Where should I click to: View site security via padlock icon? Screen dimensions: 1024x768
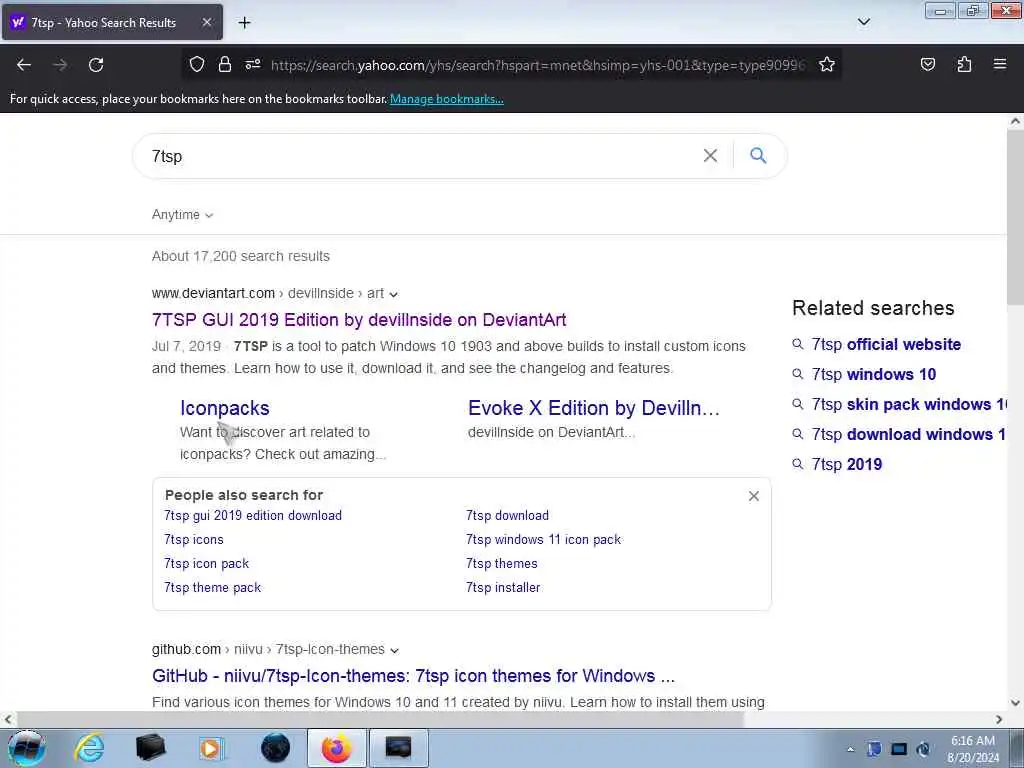click(x=225, y=64)
